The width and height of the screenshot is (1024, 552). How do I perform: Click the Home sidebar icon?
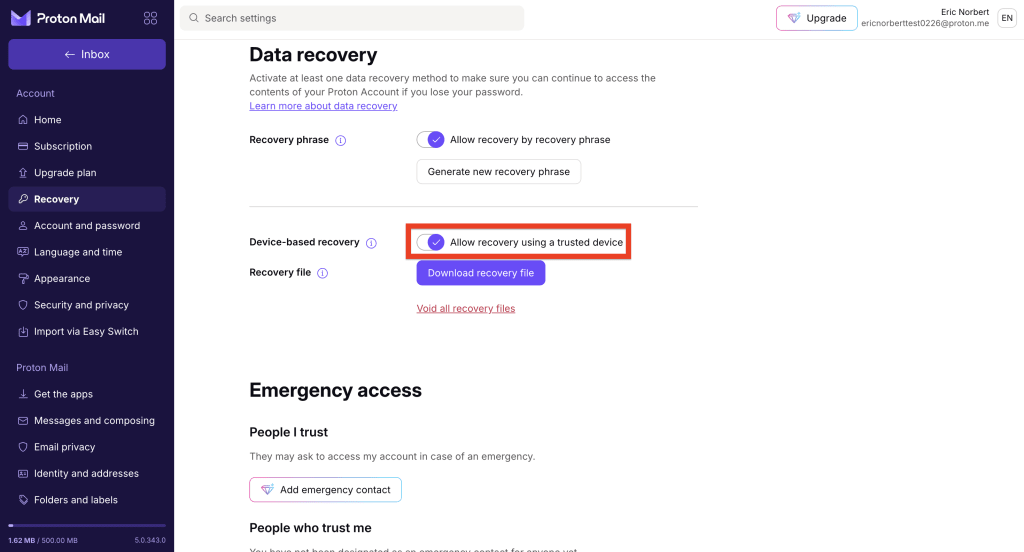23,120
